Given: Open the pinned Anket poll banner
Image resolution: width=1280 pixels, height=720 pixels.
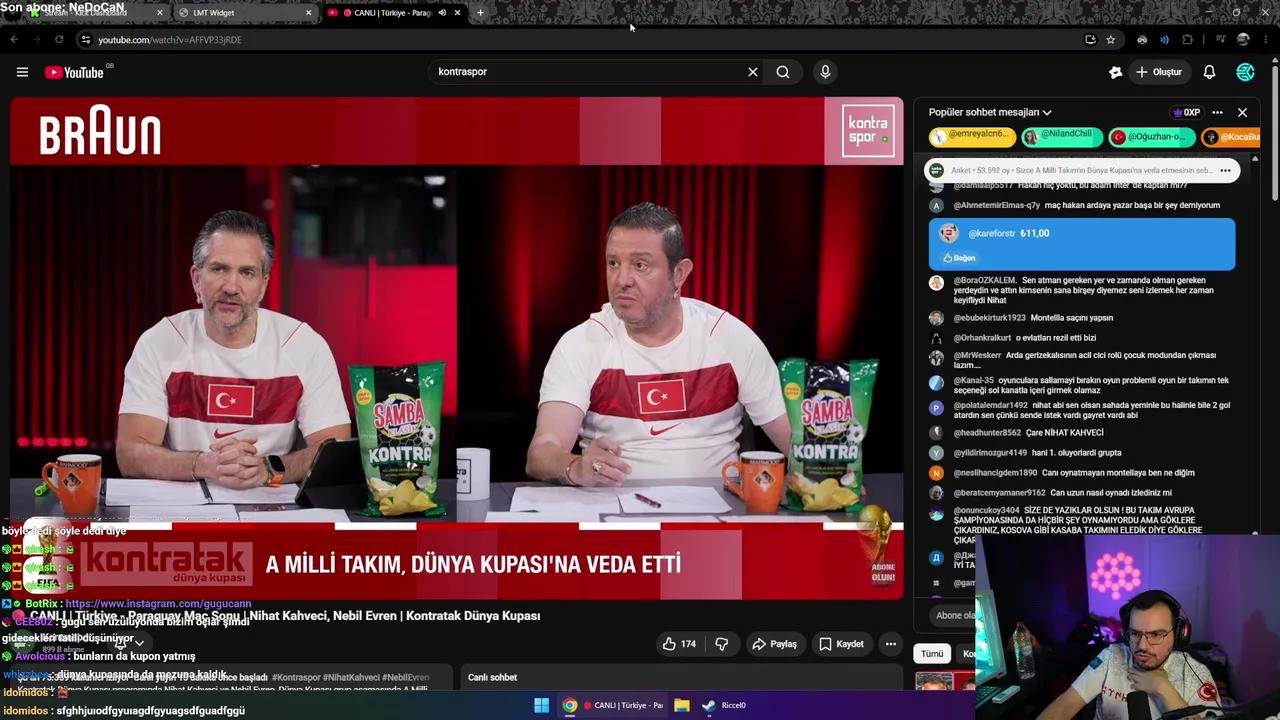Looking at the screenshot, I should pos(1082,170).
